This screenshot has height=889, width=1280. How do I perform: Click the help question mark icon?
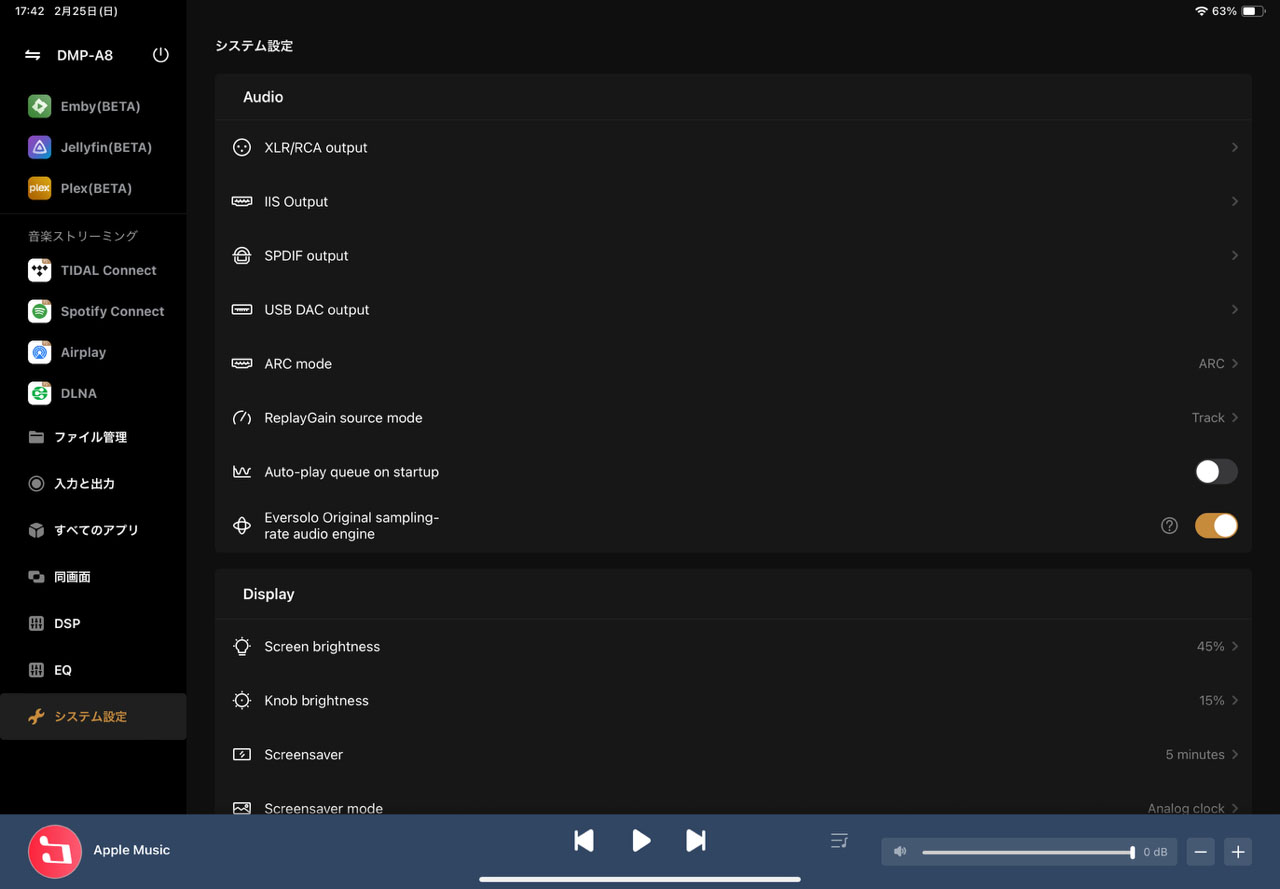click(x=1169, y=526)
